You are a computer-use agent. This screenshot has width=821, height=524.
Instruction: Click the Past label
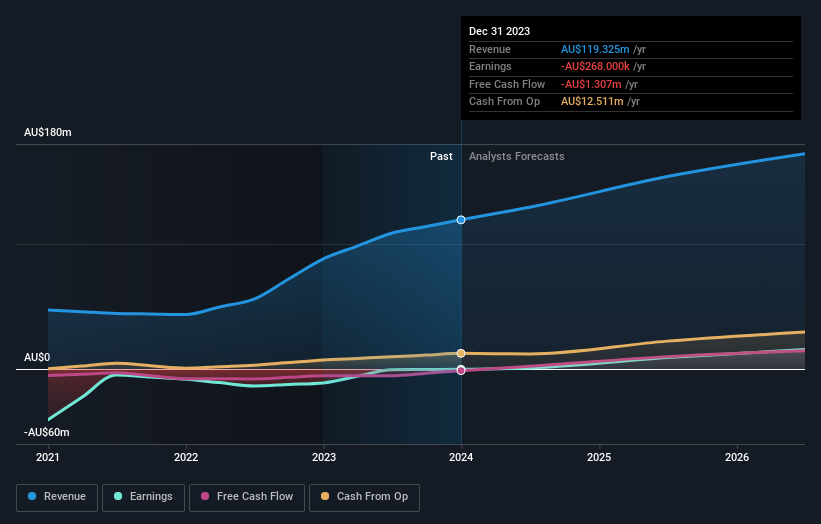441,157
